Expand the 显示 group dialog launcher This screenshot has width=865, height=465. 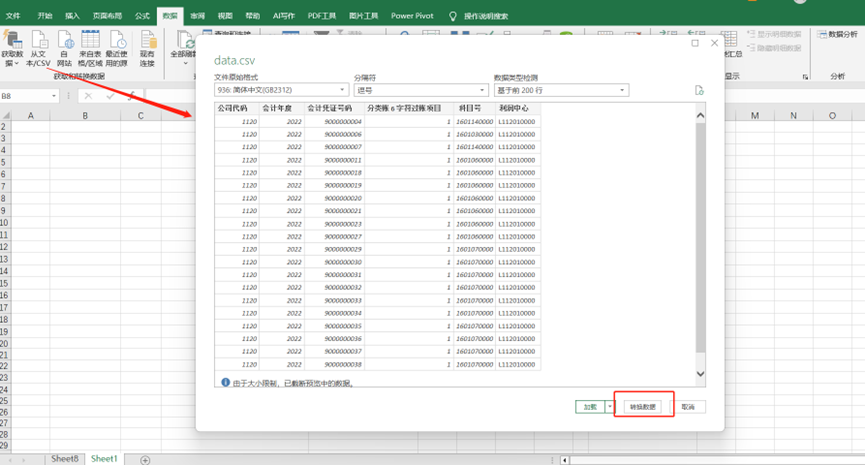click(x=805, y=77)
